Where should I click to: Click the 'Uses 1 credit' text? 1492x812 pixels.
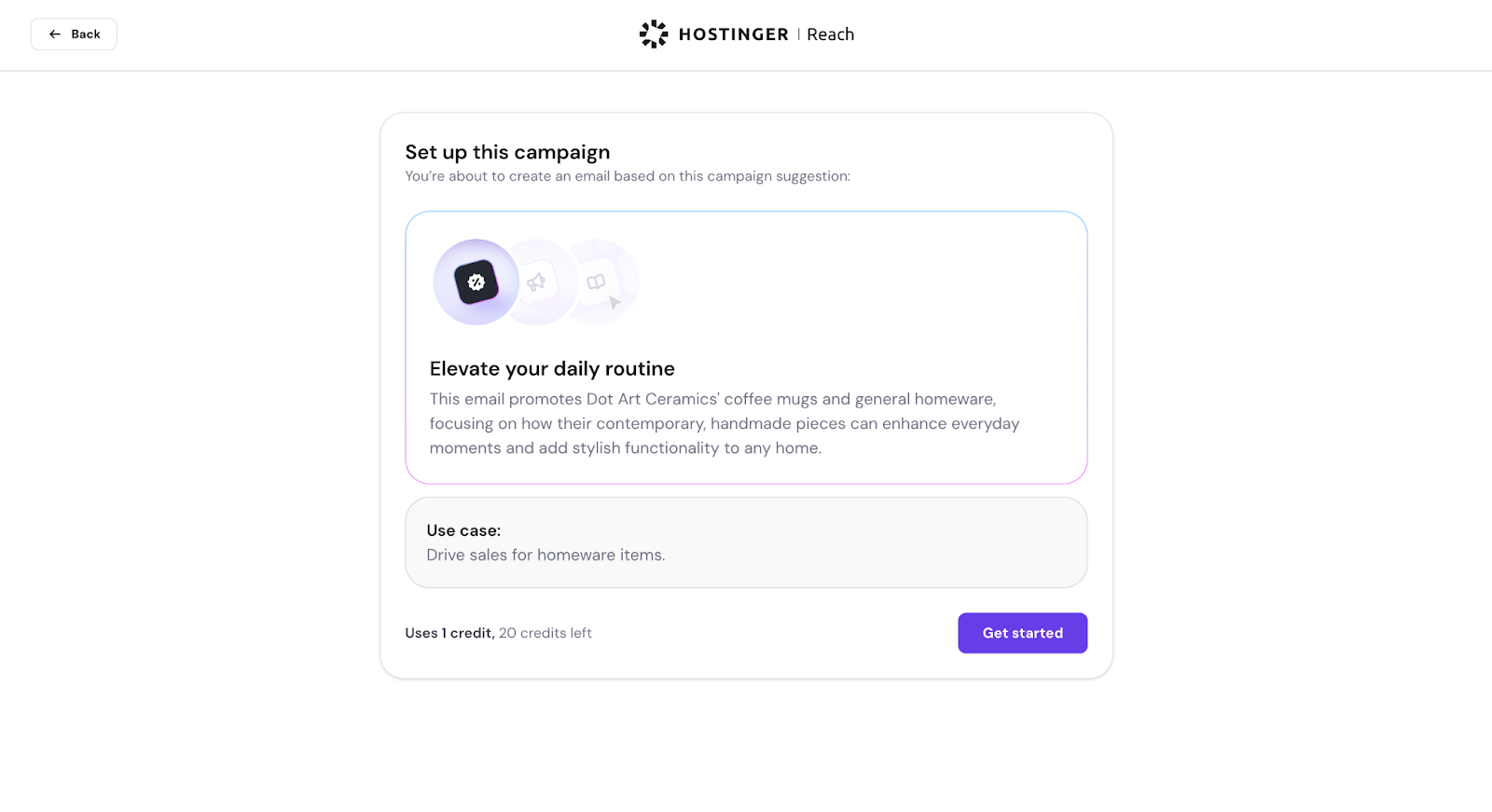[449, 633]
